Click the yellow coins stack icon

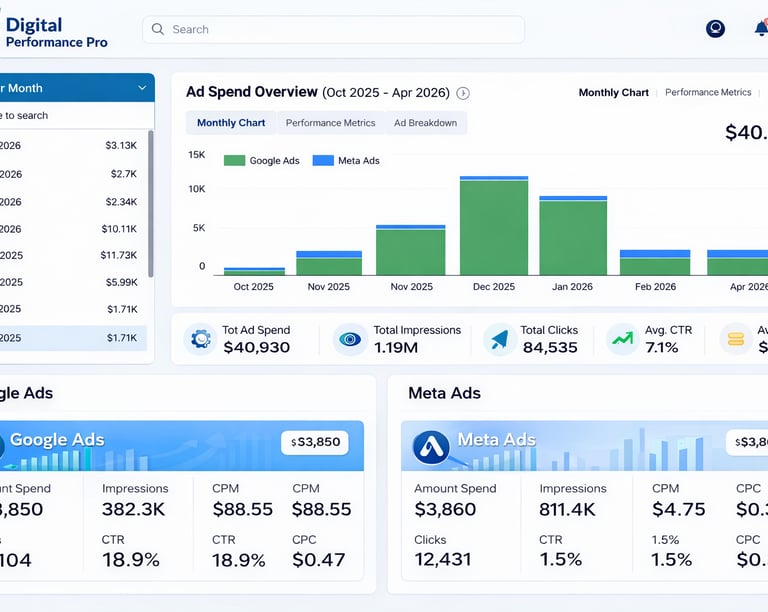point(736,339)
